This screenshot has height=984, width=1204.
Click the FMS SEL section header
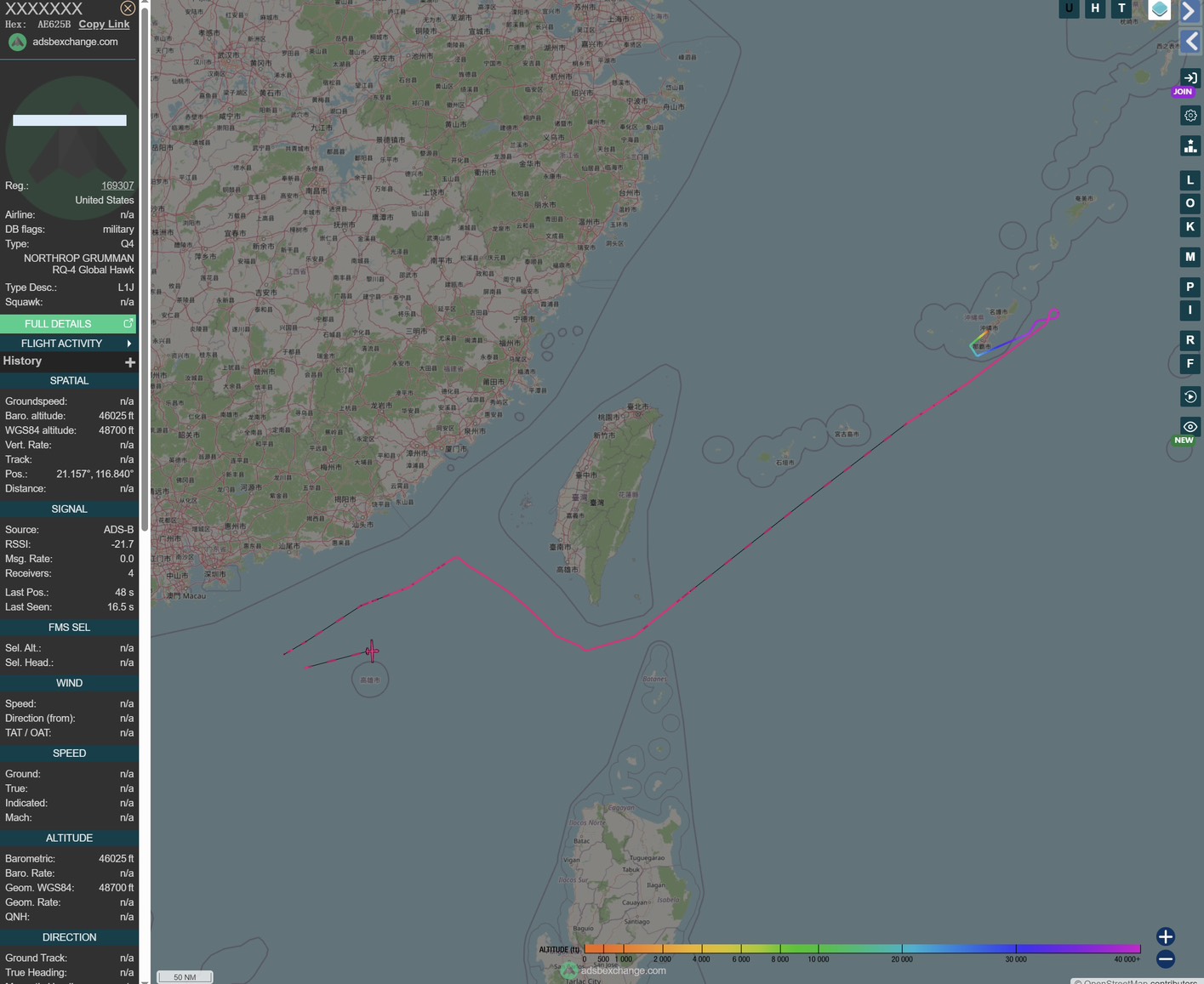coord(69,628)
